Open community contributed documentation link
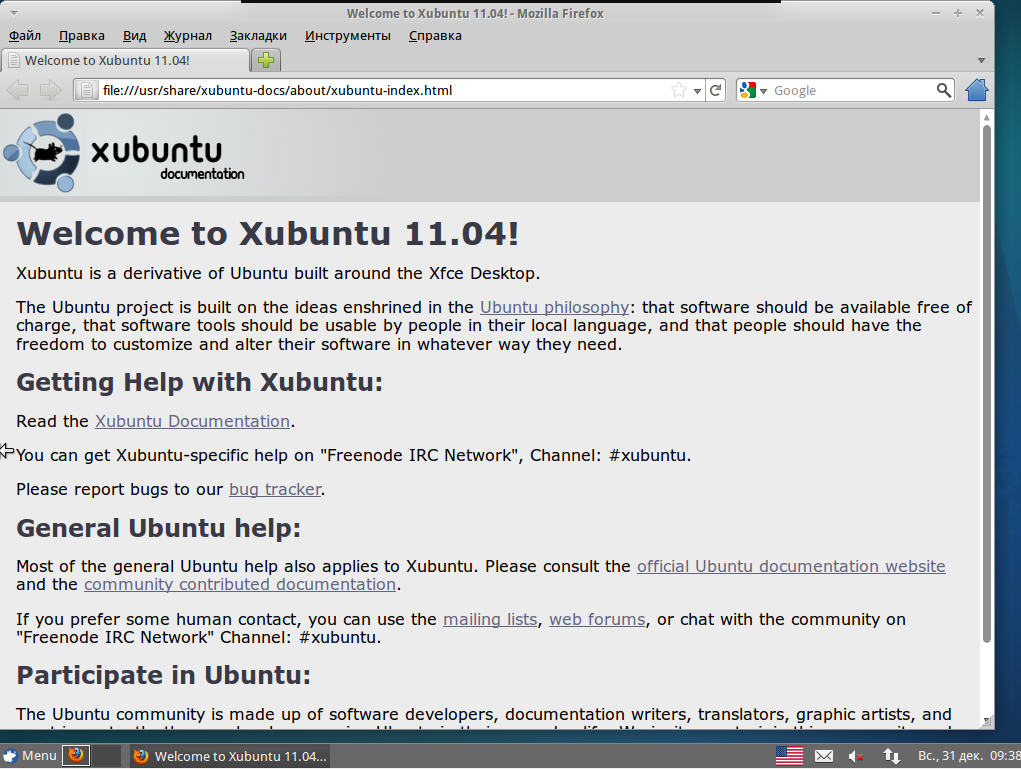 (x=240, y=585)
